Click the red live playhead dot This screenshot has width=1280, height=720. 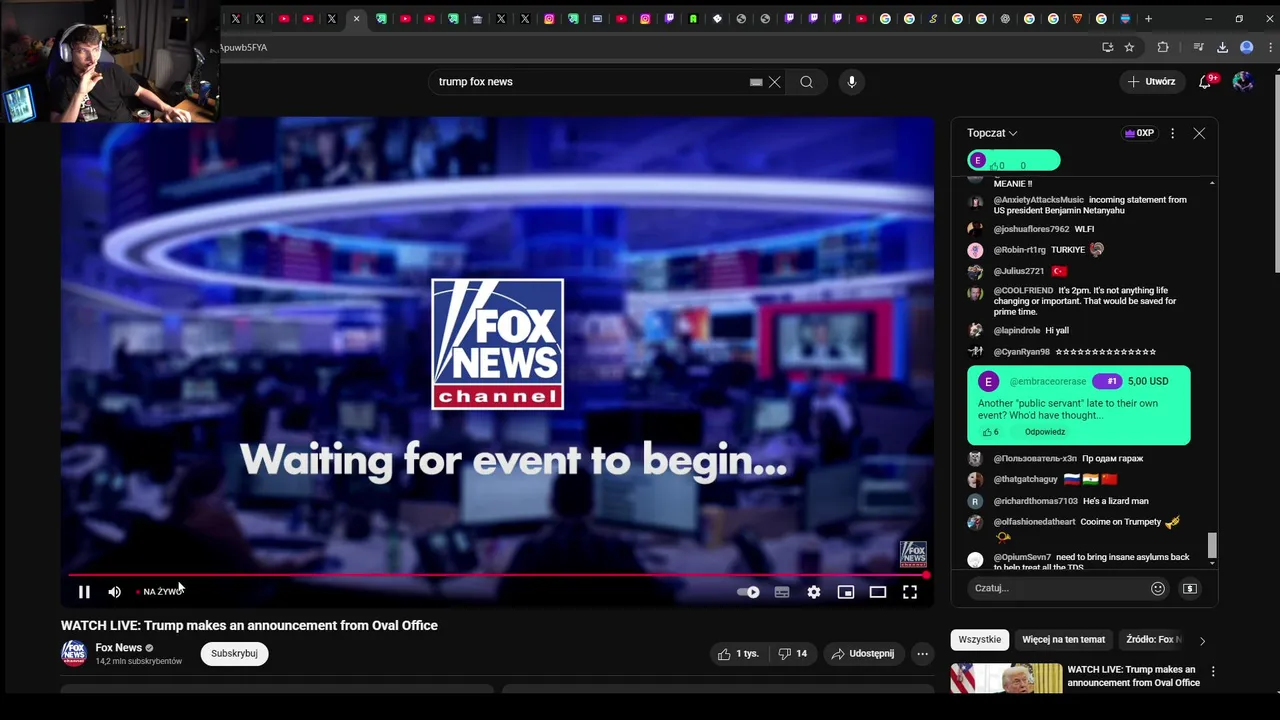(x=926, y=575)
